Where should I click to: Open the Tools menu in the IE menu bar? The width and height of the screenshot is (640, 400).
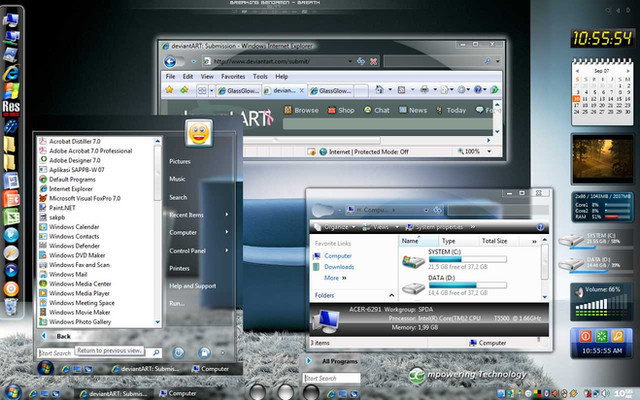[260, 76]
